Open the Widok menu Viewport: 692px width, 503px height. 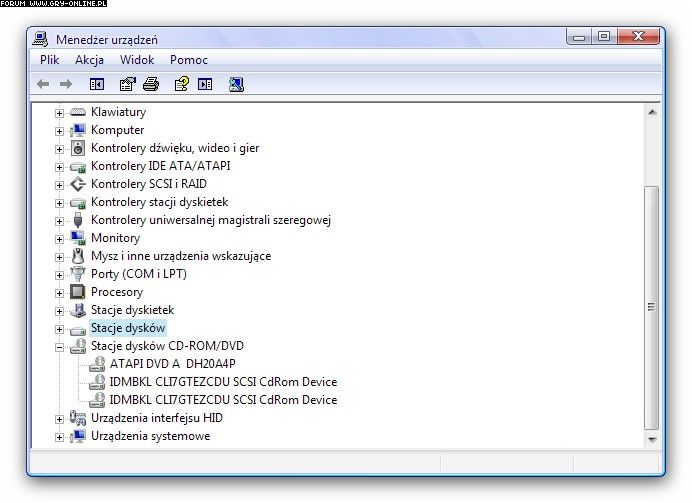[137, 60]
